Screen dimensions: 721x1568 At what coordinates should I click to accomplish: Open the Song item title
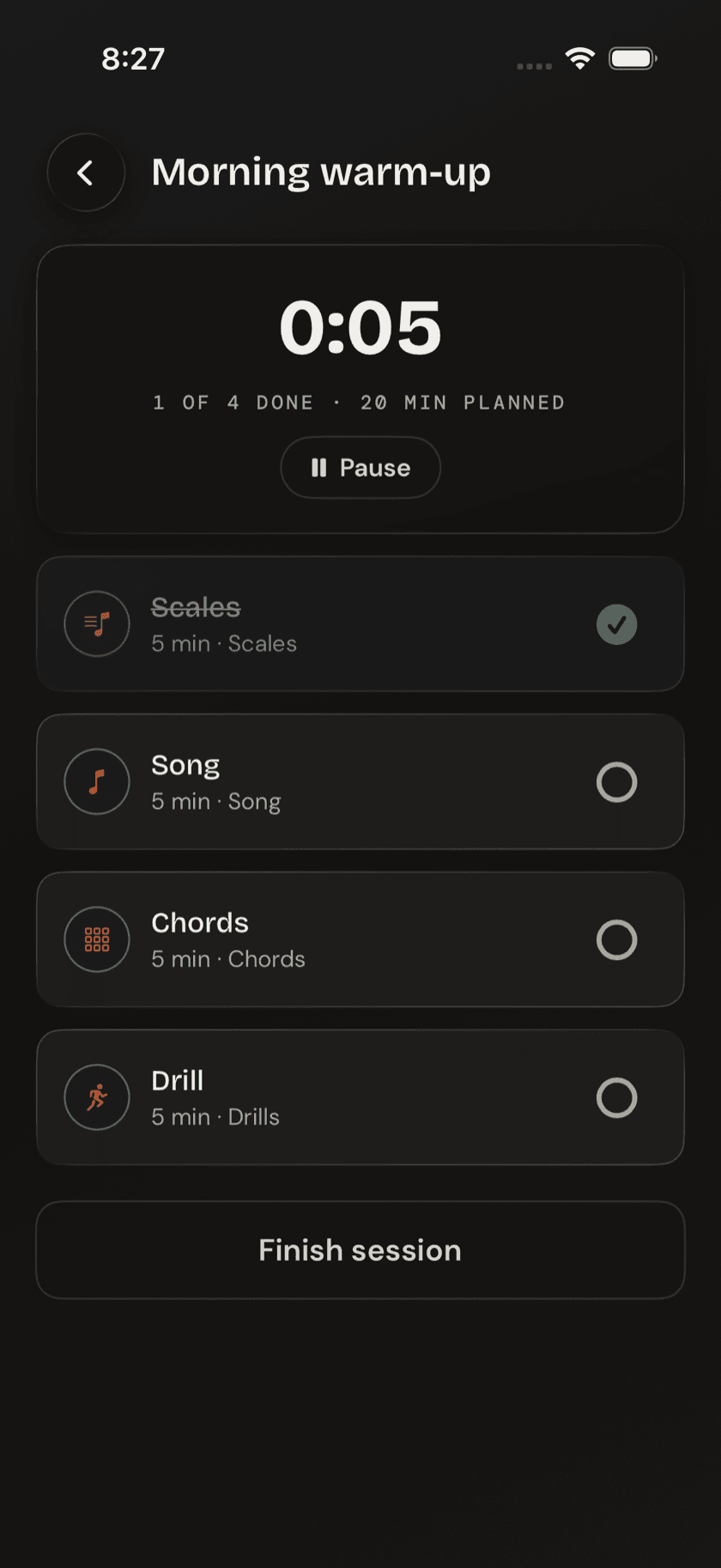185,765
